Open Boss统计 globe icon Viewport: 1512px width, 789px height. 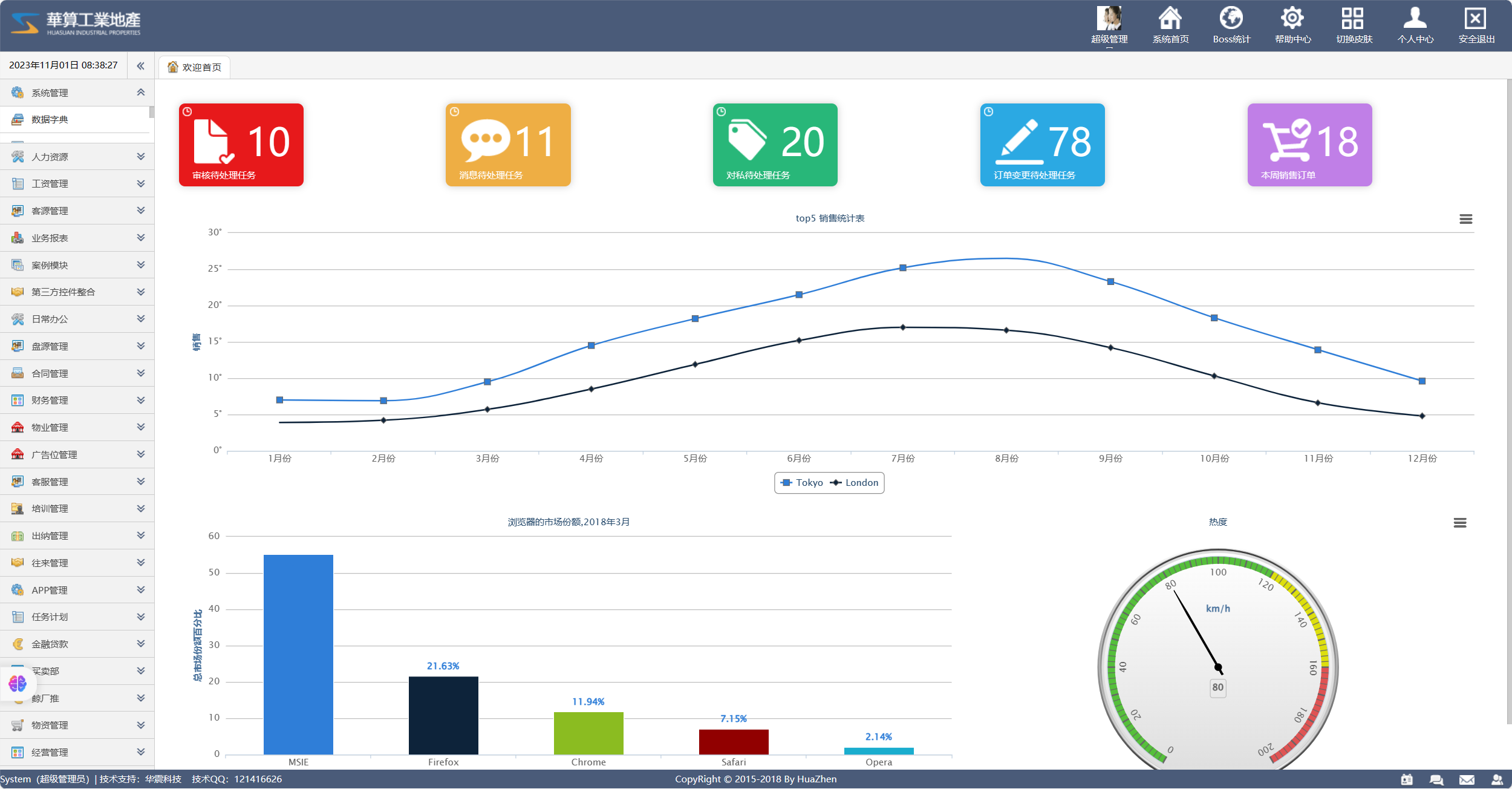pos(1231,18)
